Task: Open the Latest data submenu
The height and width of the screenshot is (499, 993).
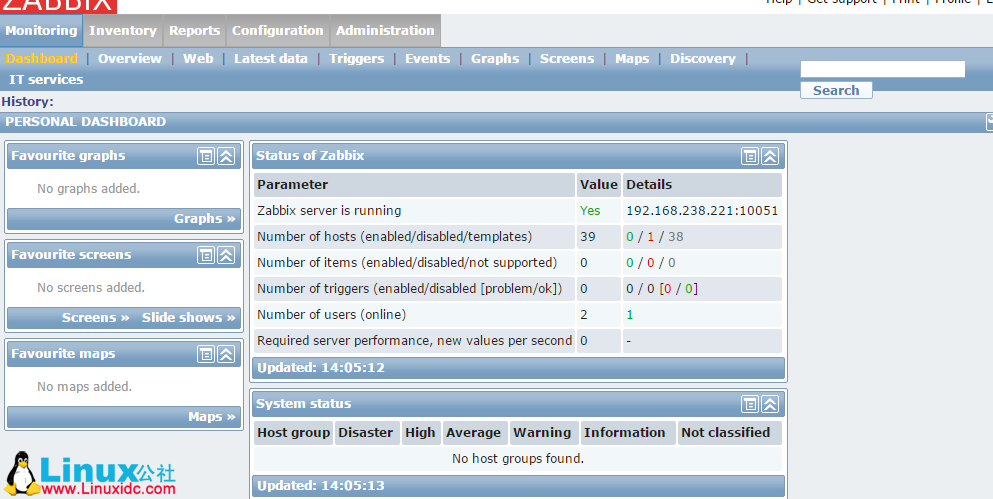Action: tap(271, 58)
